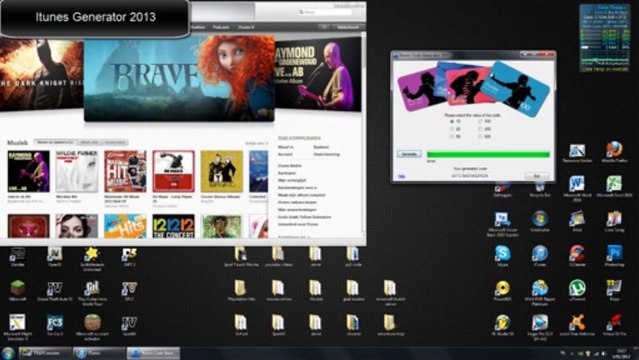The image size is (639, 360).
Task: Click the green generation progress bar
Action: click(488, 154)
